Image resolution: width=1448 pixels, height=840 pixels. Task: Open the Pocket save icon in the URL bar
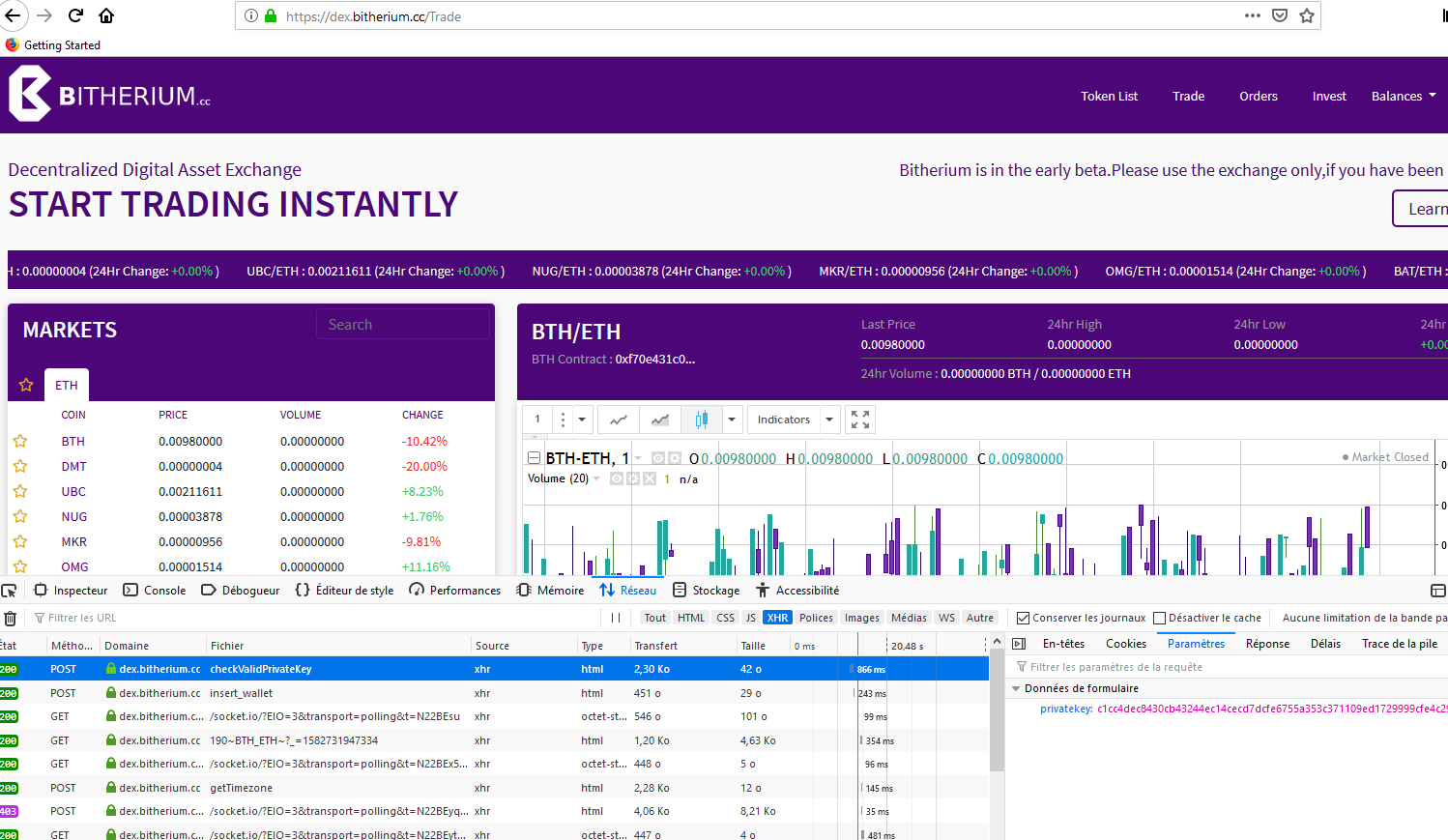point(1280,15)
